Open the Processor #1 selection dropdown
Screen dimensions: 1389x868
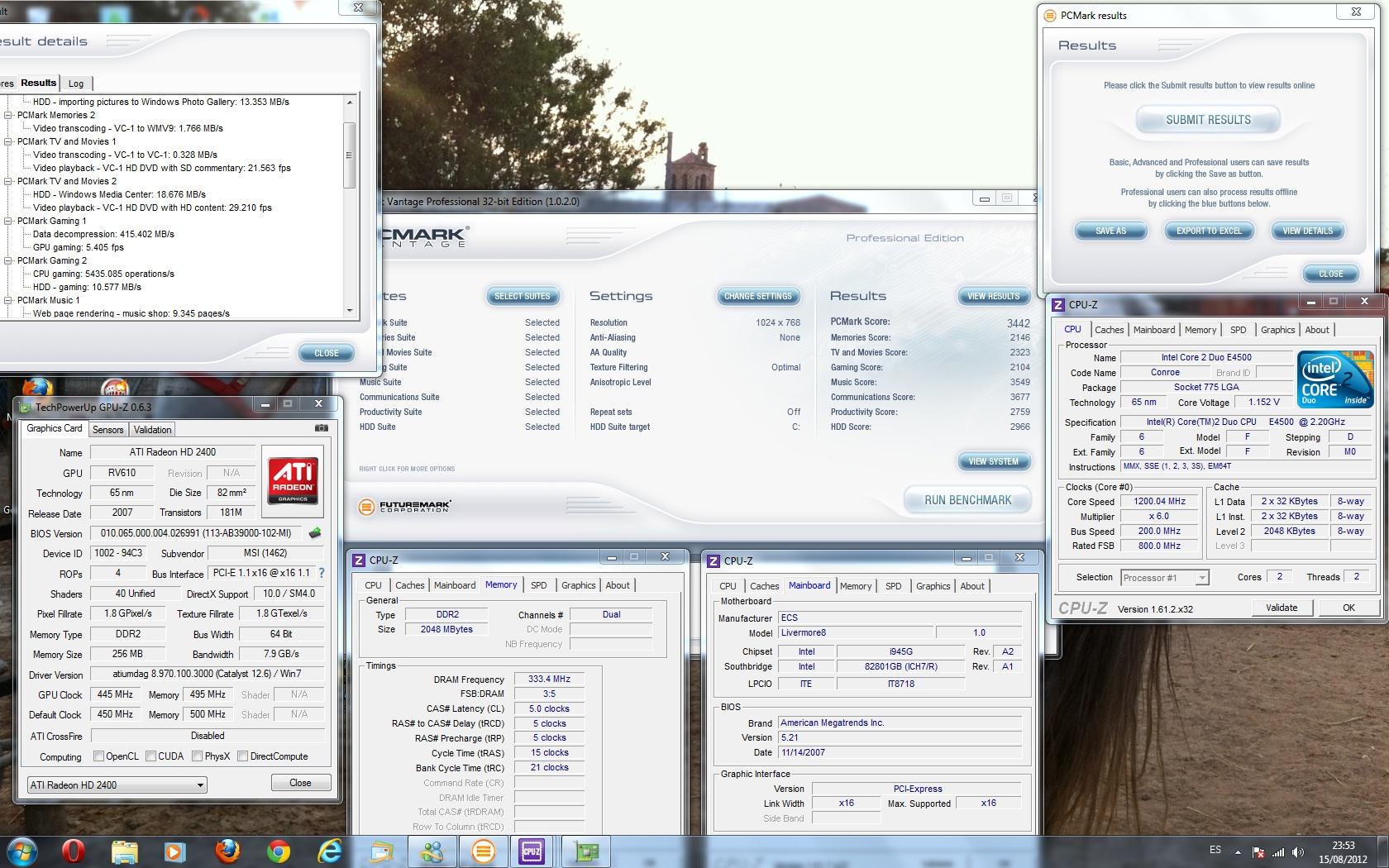(1164, 577)
